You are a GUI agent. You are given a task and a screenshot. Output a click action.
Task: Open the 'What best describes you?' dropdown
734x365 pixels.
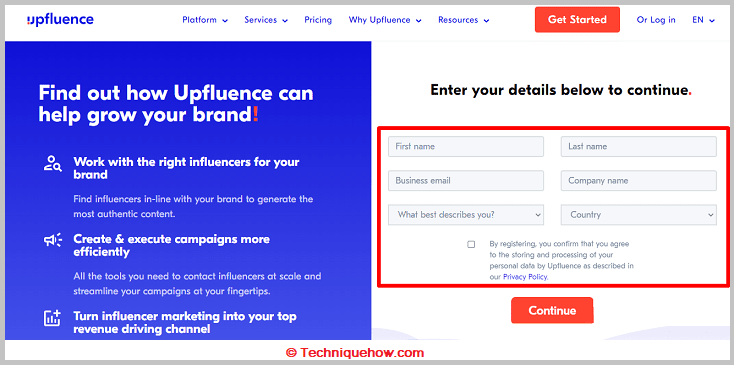[466, 215]
